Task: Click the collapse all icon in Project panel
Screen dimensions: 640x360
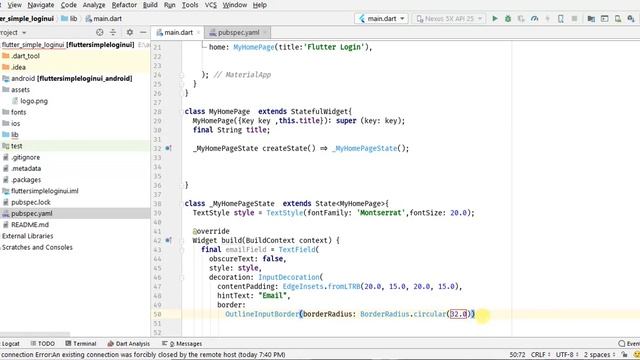Action: 113,32
